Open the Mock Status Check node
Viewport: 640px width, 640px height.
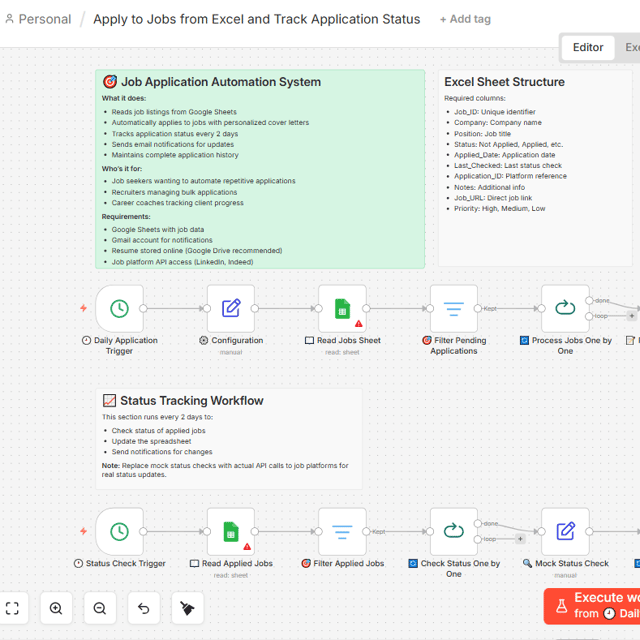pyautogui.click(x=565, y=531)
